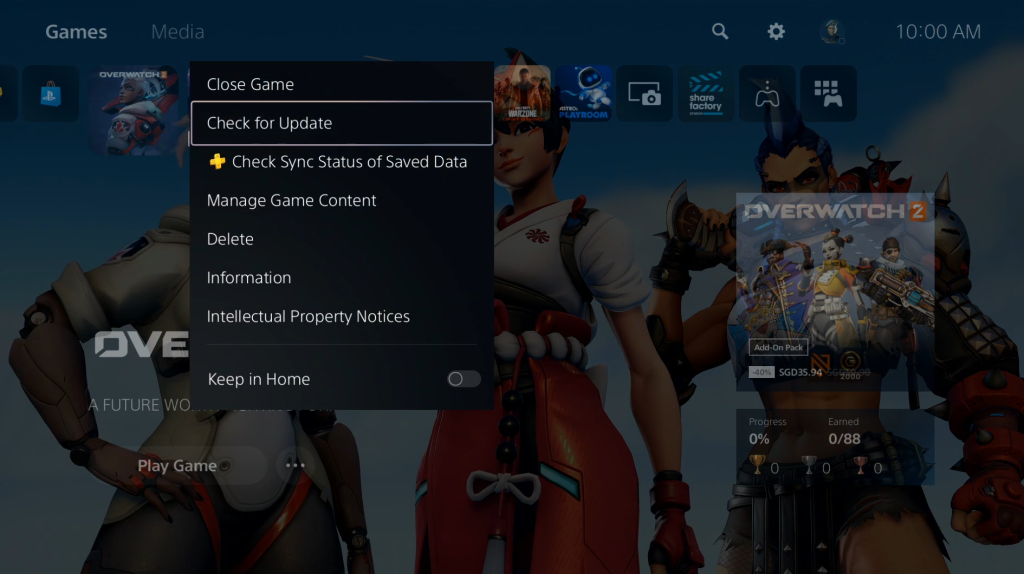Screen dimensions: 1024x574
Task: Open the Call of Duty Warzone tile
Action: click(x=522, y=93)
